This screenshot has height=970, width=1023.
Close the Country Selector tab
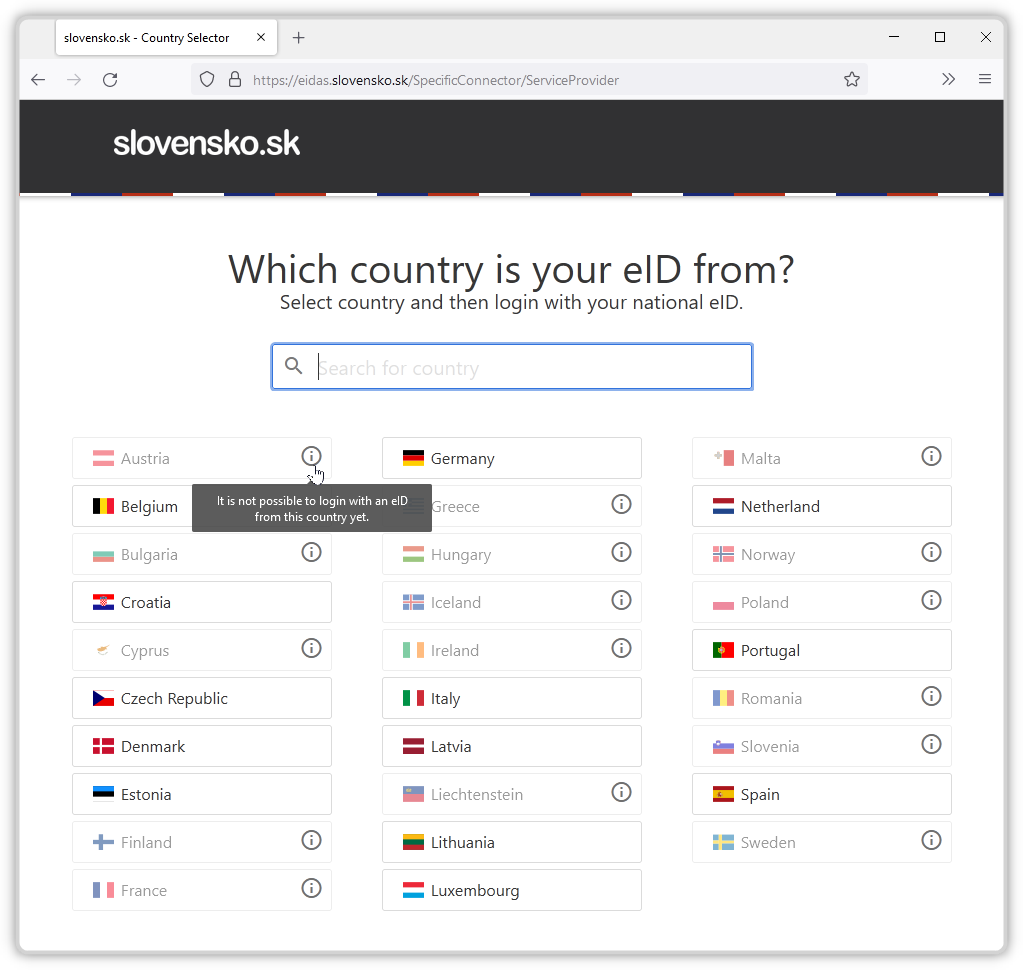261,38
